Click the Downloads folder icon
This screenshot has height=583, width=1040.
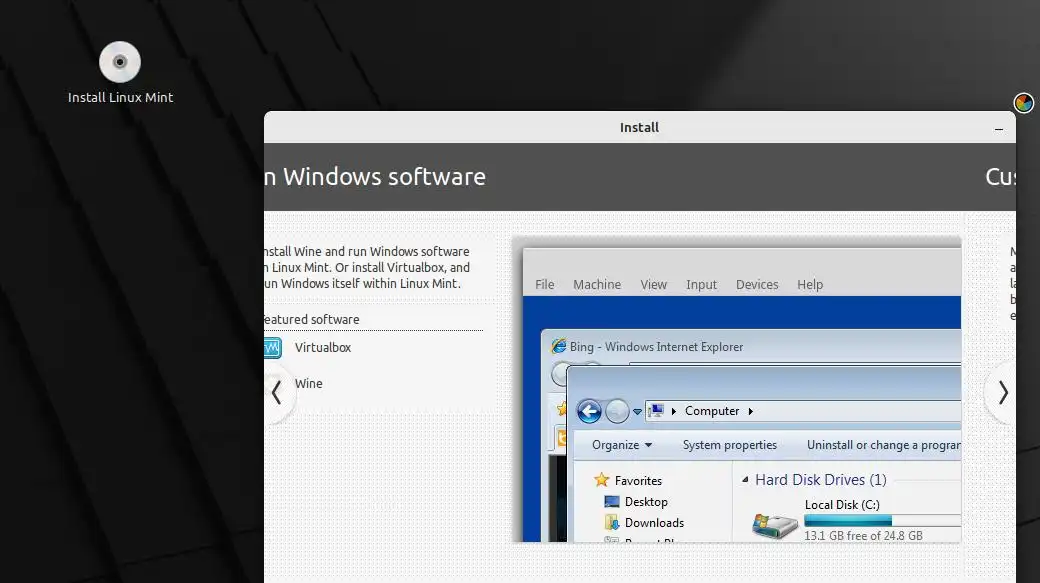click(x=612, y=523)
